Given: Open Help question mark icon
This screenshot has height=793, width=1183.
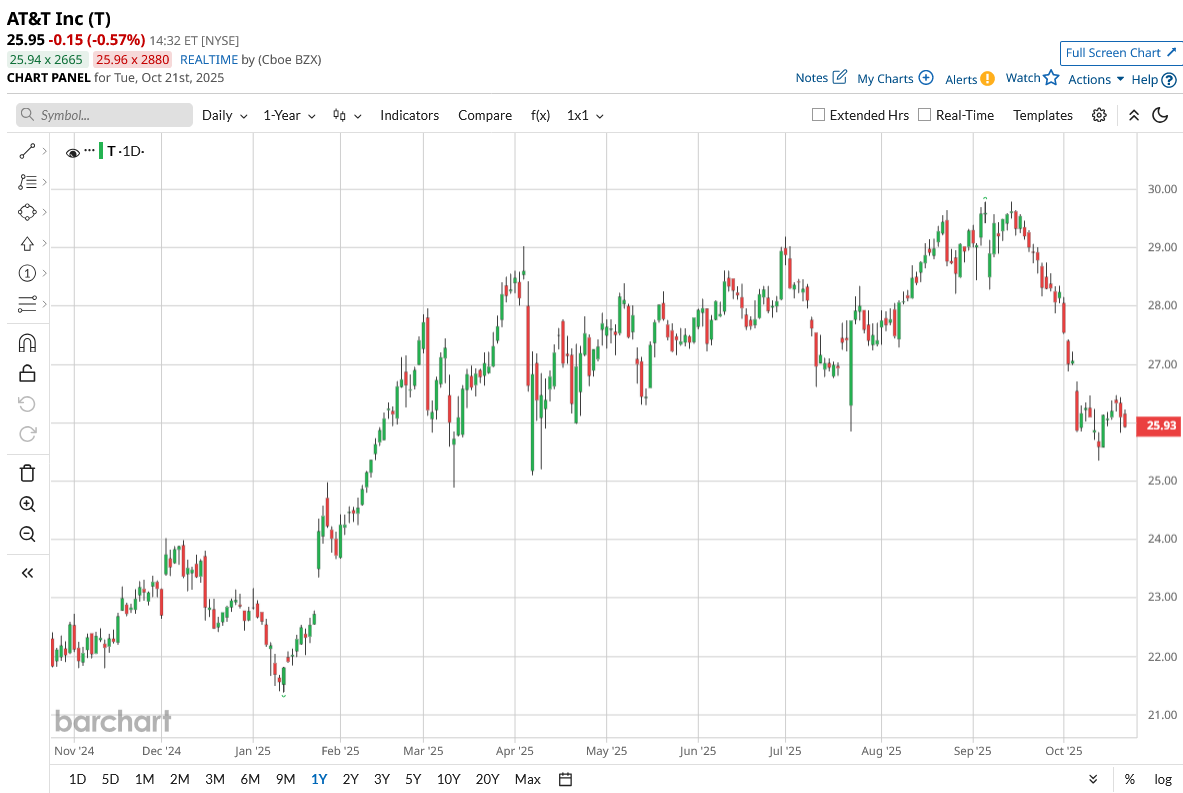Looking at the screenshot, I should (x=1169, y=79).
